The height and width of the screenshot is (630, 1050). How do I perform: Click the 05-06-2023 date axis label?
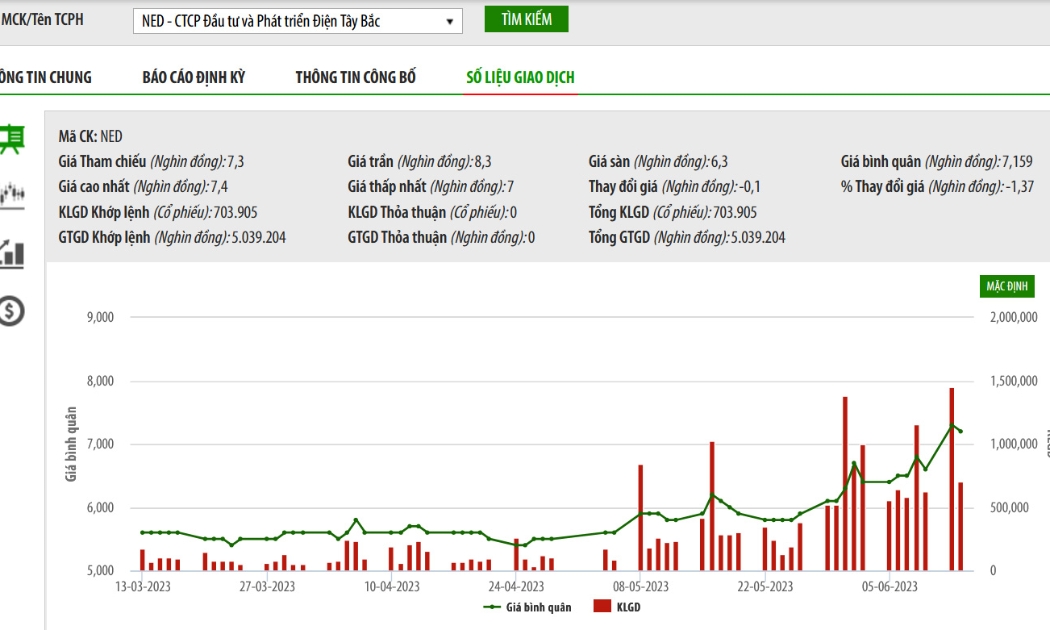(889, 586)
